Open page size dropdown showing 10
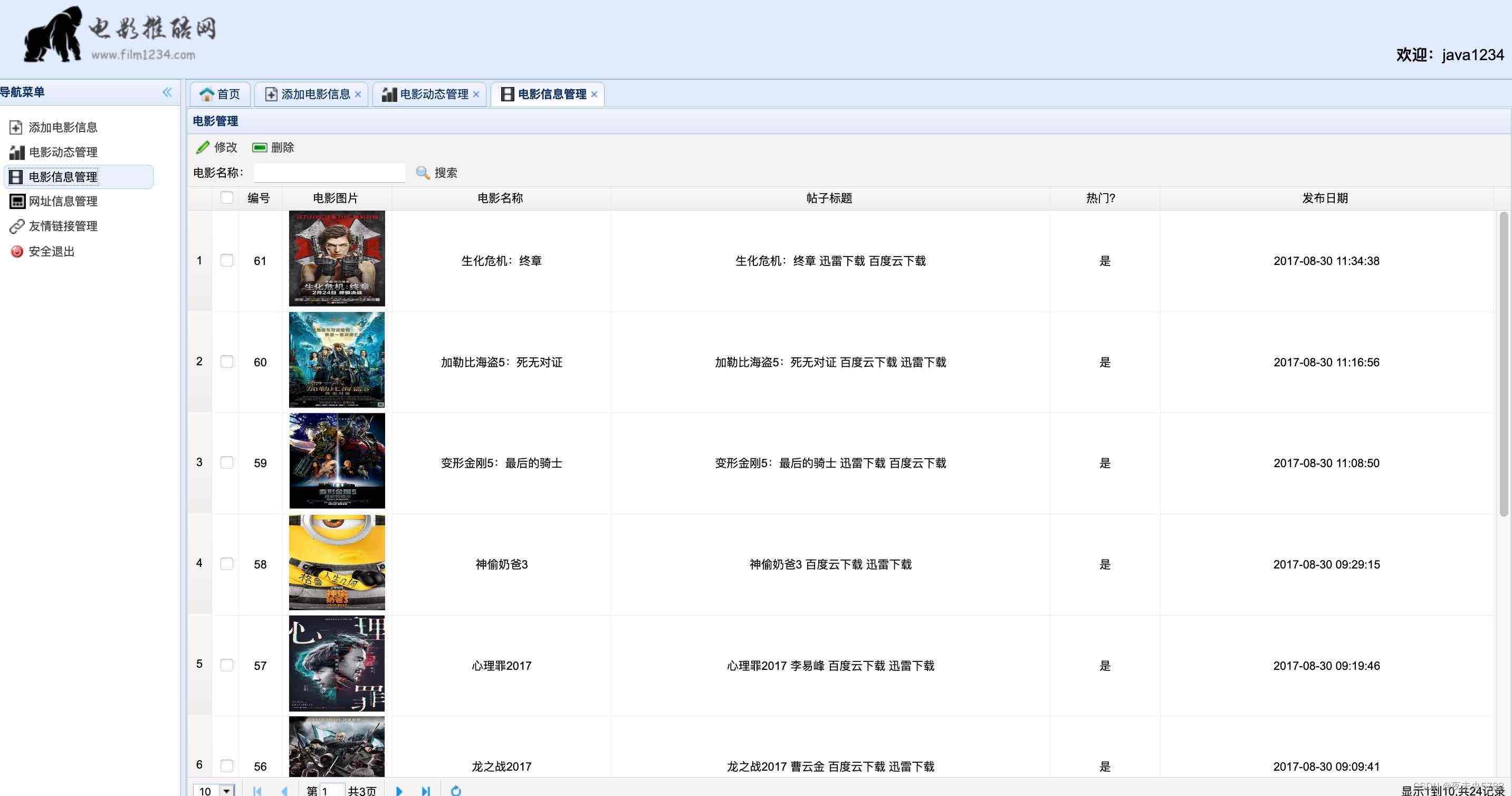The width and height of the screenshot is (1512, 796). click(226, 791)
